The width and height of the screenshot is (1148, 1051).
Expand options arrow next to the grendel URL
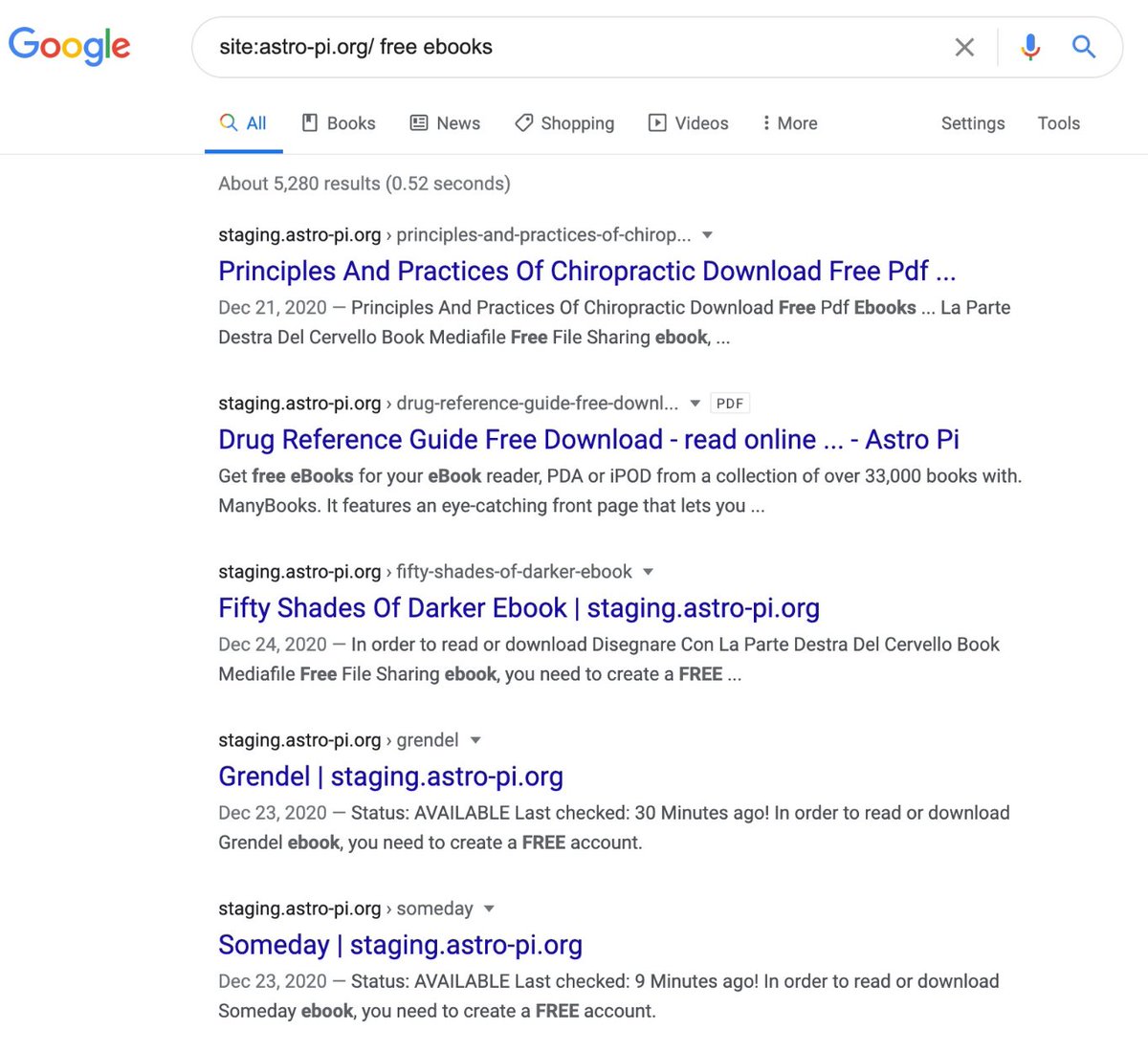click(475, 740)
